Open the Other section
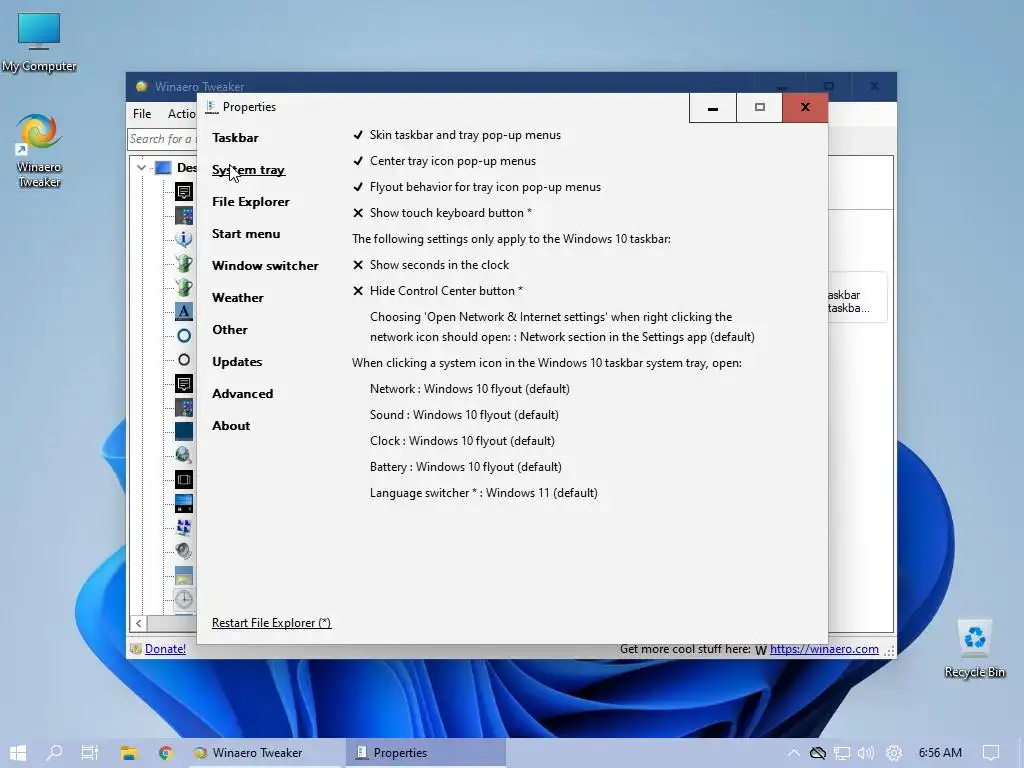Viewport: 1024px width, 768px height. 230,330
